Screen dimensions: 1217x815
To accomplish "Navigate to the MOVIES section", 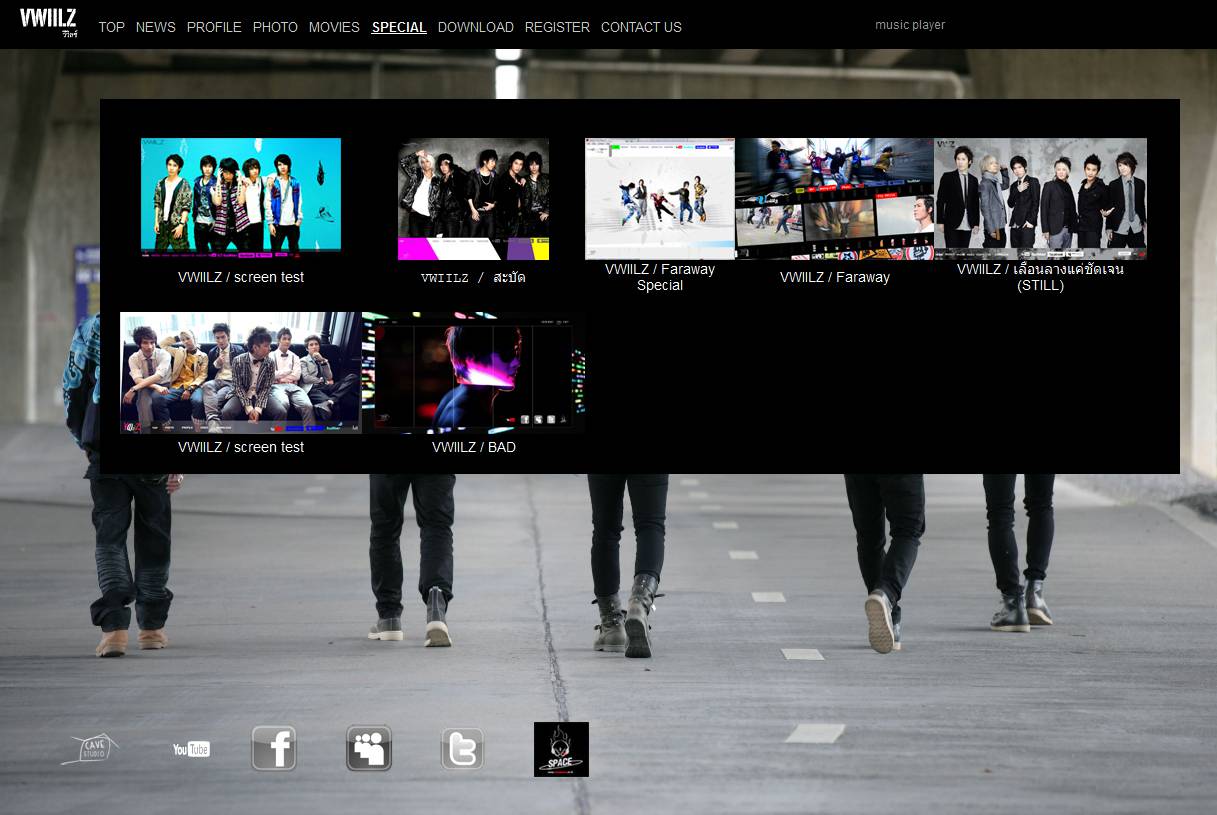I will [334, 27].
